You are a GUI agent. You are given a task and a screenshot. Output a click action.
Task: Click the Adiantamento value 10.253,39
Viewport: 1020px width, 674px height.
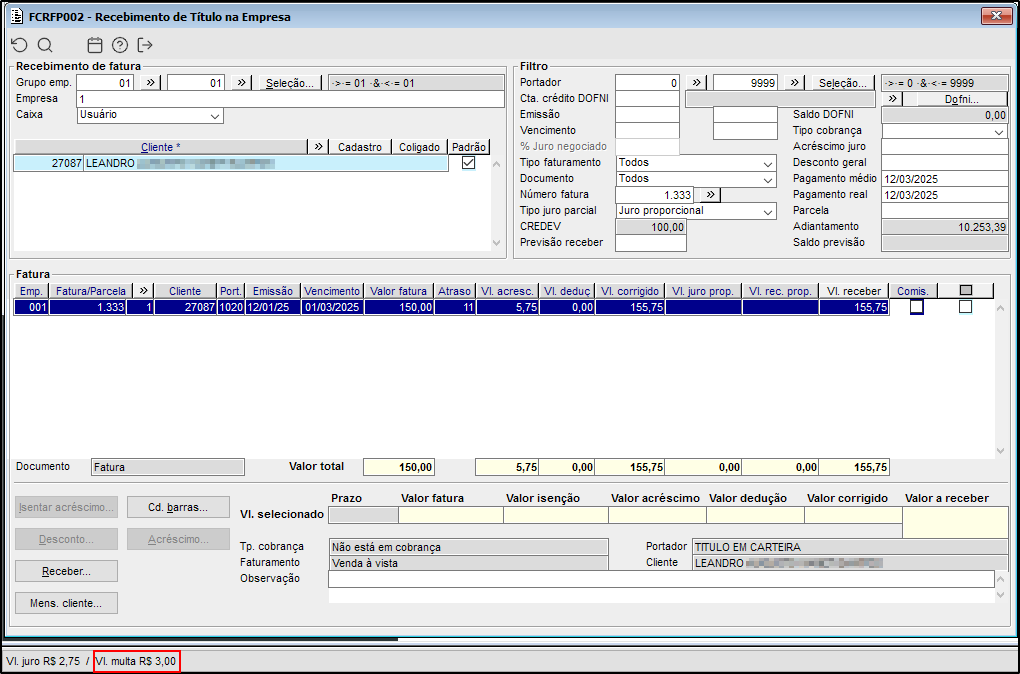click(x=945, y=226)
